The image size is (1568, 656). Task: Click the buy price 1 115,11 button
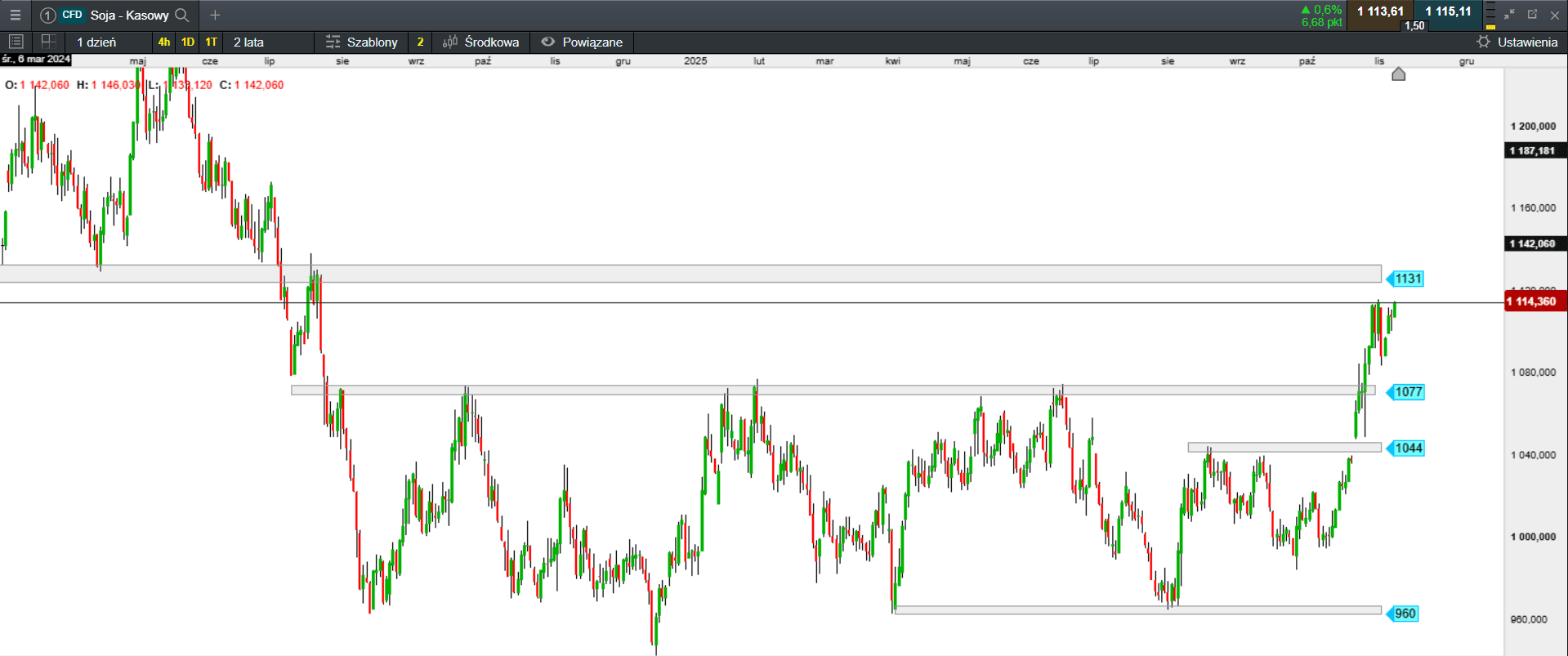[1448, 12]
